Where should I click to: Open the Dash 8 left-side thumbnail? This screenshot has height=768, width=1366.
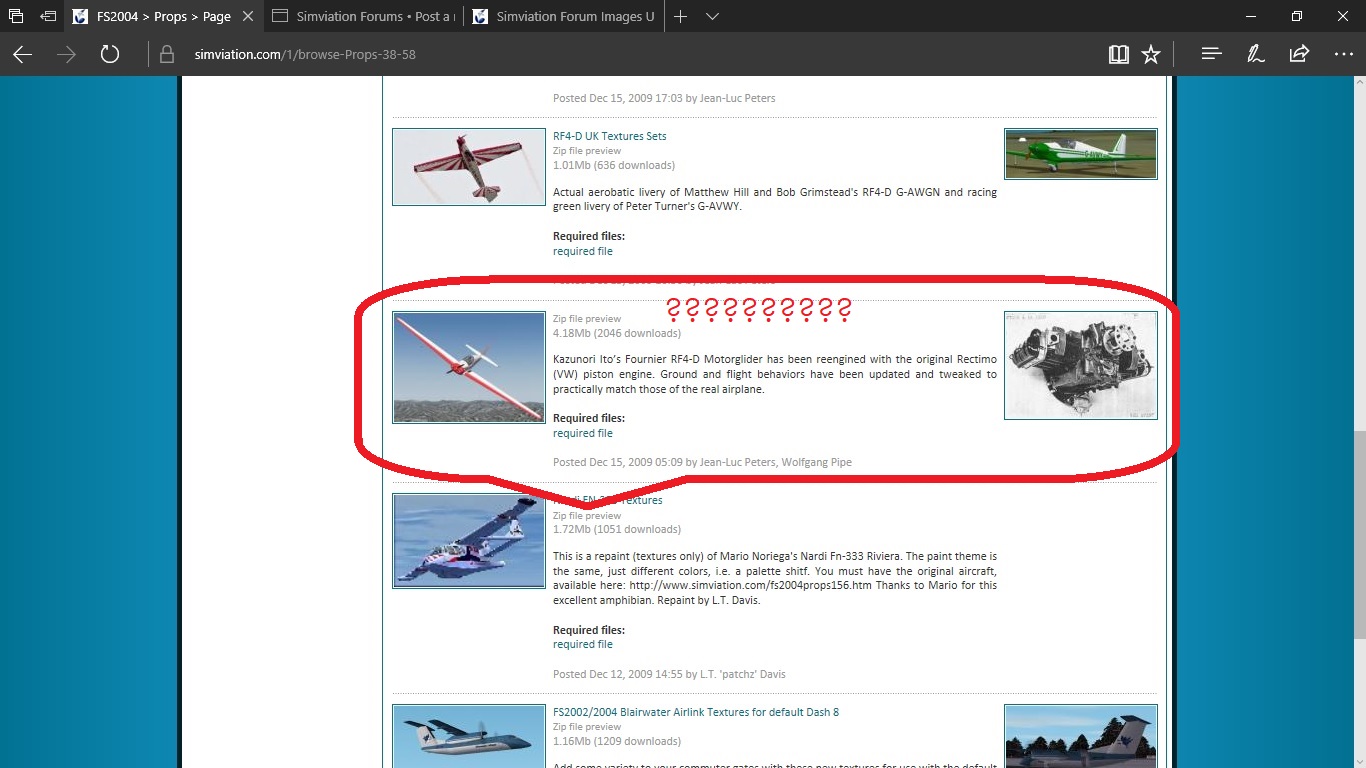pos(469,736)
